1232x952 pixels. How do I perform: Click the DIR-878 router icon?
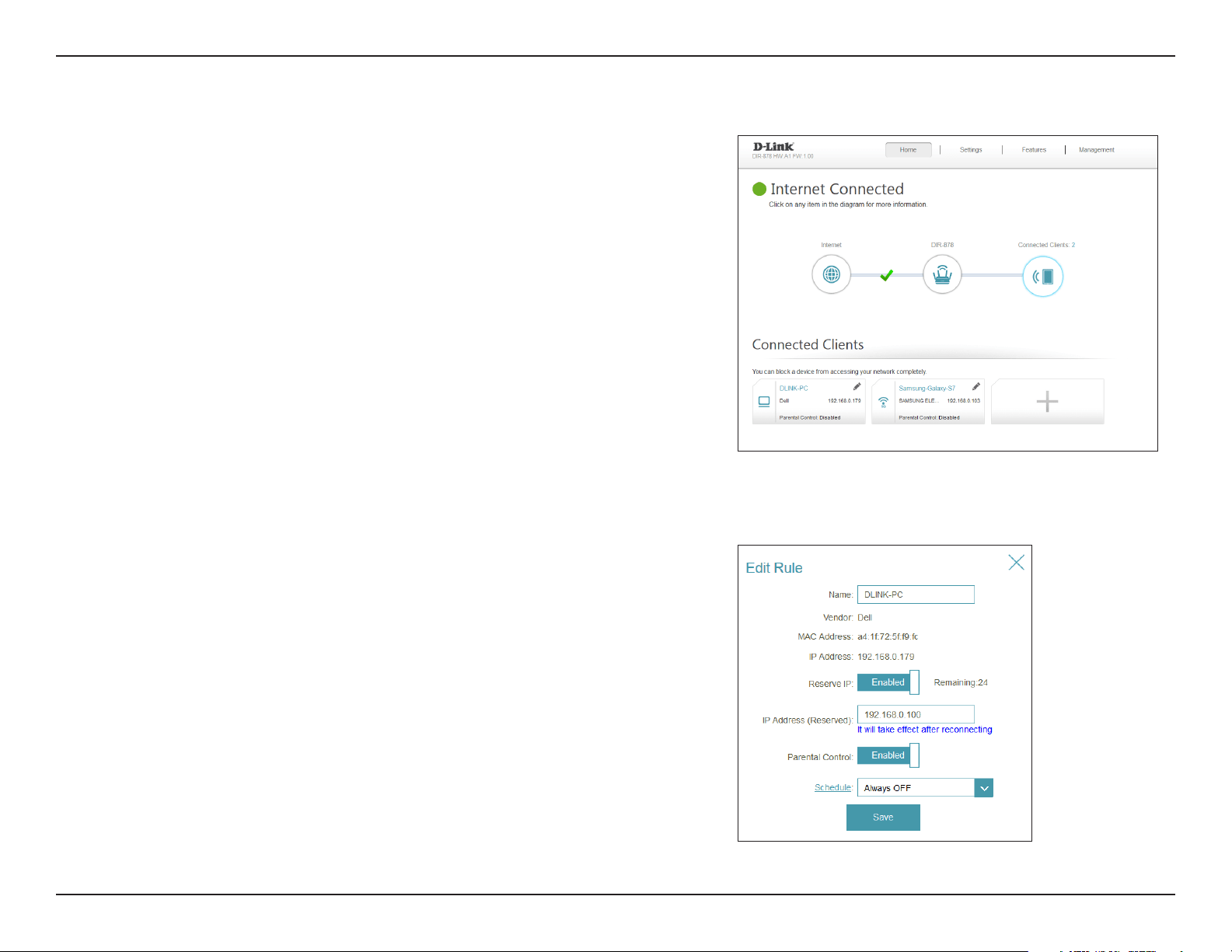pyautogui.click(x=942, y=274)
